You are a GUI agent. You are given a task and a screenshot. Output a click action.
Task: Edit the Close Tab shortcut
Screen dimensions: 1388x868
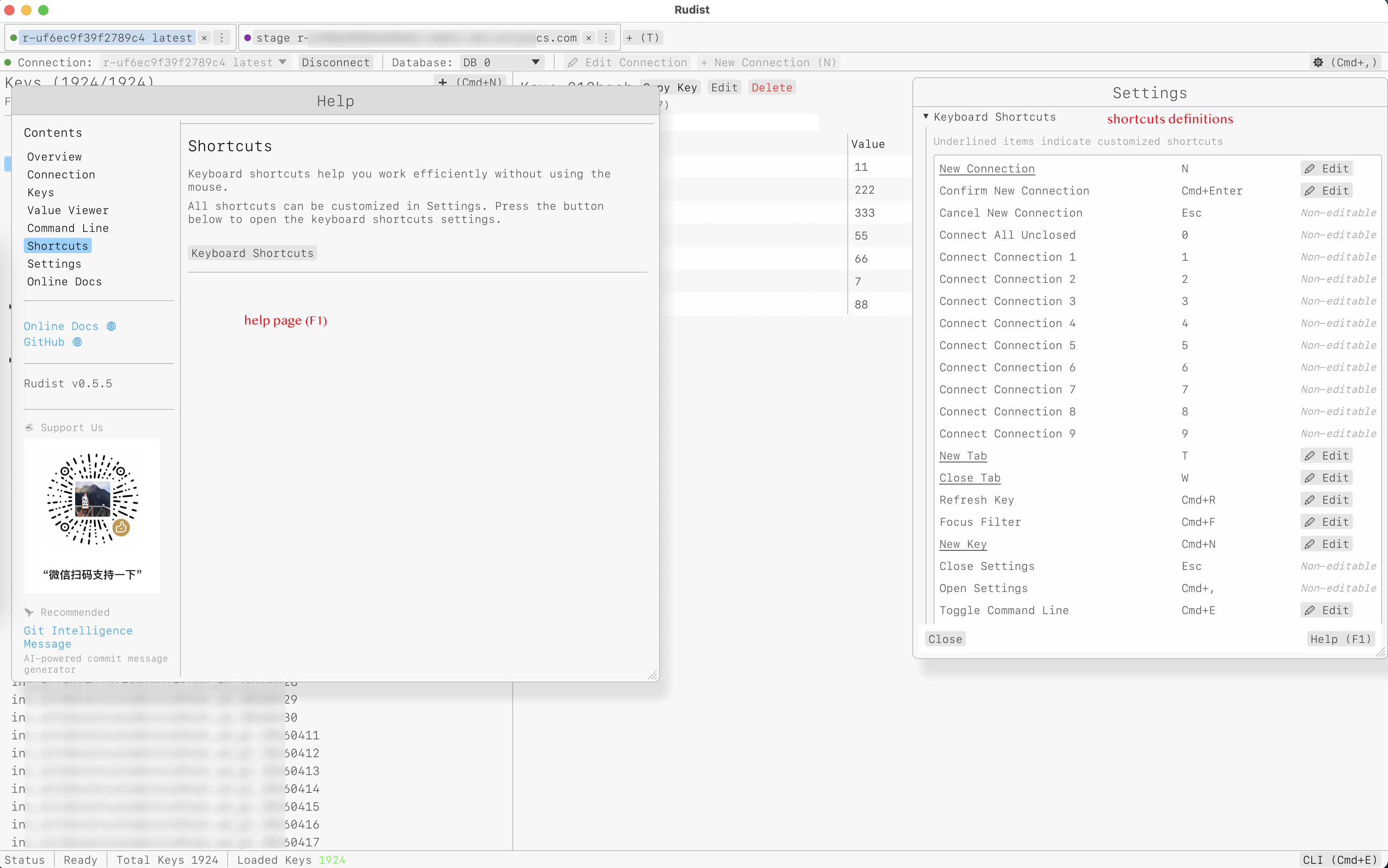click(x=1326, y=478)
